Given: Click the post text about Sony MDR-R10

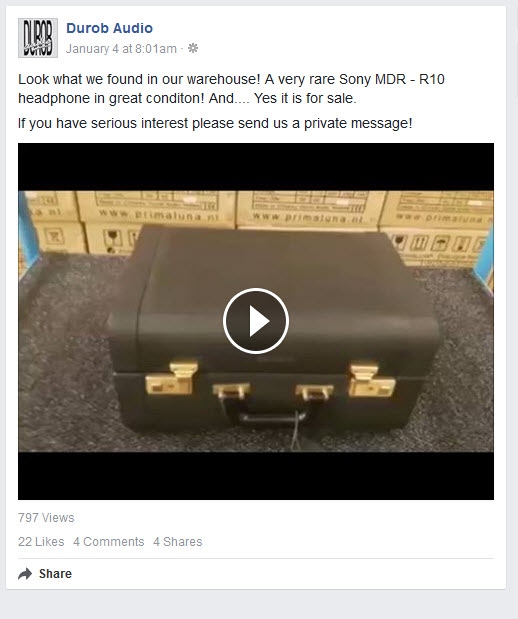Looking at the screenshot, I should [x=231, y=89].
